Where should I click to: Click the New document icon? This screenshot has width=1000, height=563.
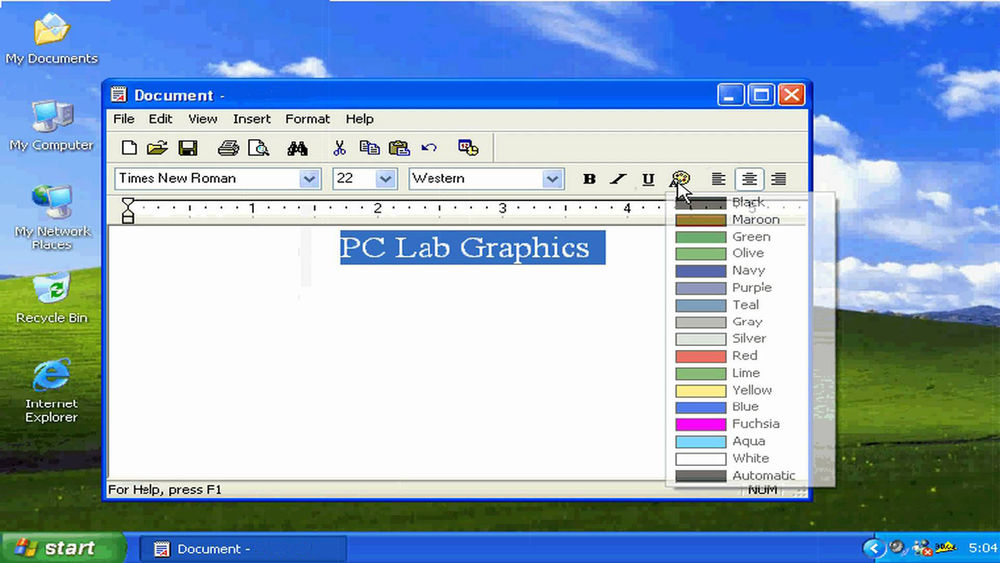(129, 148)
